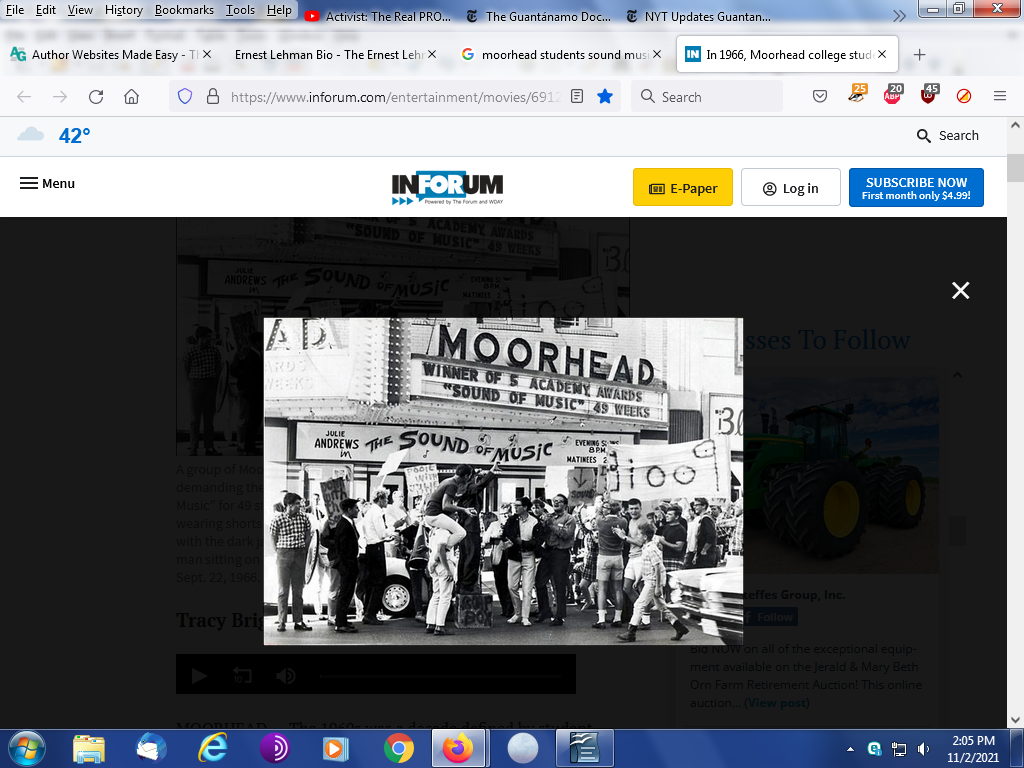Rewind audio ten seconds
Image resolution: width=1024 pixels, height=768 pixels.
(242, 675)
